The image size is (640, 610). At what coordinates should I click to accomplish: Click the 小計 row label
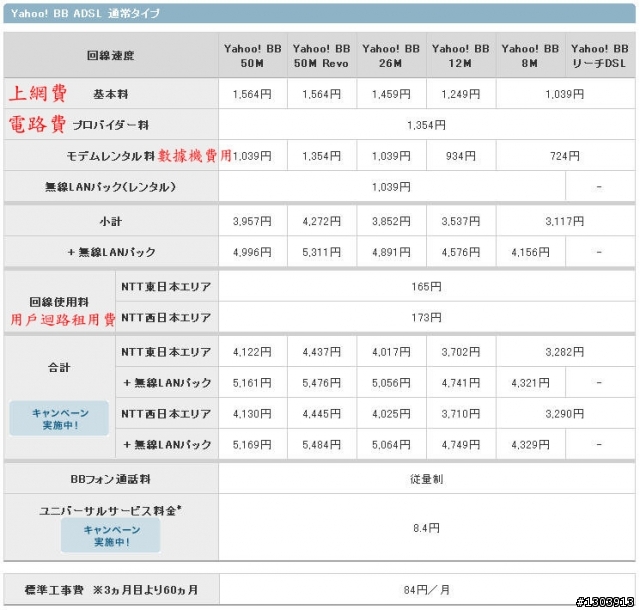(111, 221)
